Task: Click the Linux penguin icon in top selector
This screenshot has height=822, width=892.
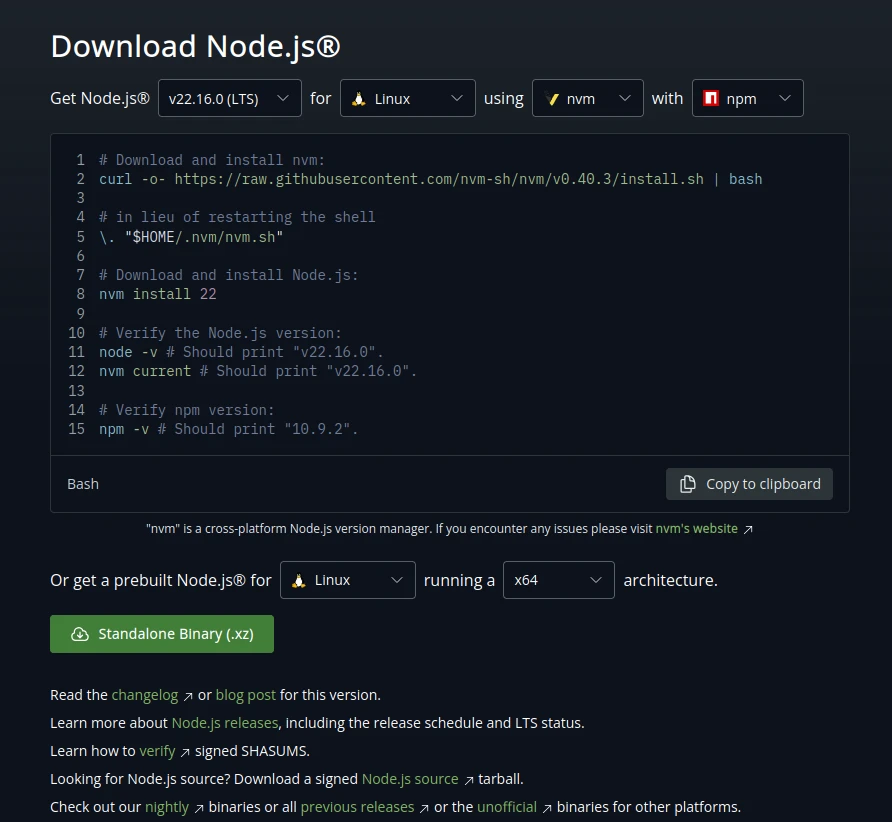Action: click(x=359, y=99)
